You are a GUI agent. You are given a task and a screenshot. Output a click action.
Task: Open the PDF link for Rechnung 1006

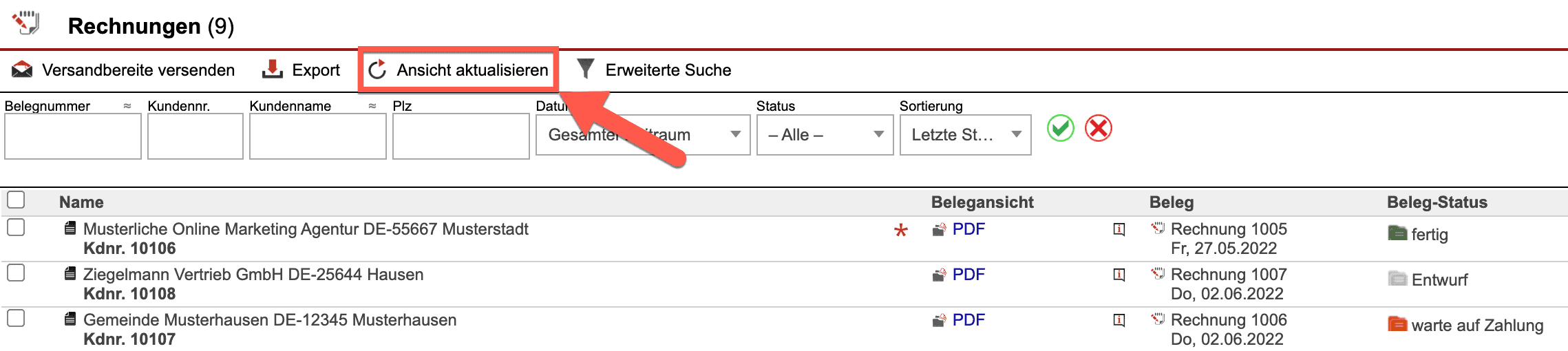pos(968,320)
